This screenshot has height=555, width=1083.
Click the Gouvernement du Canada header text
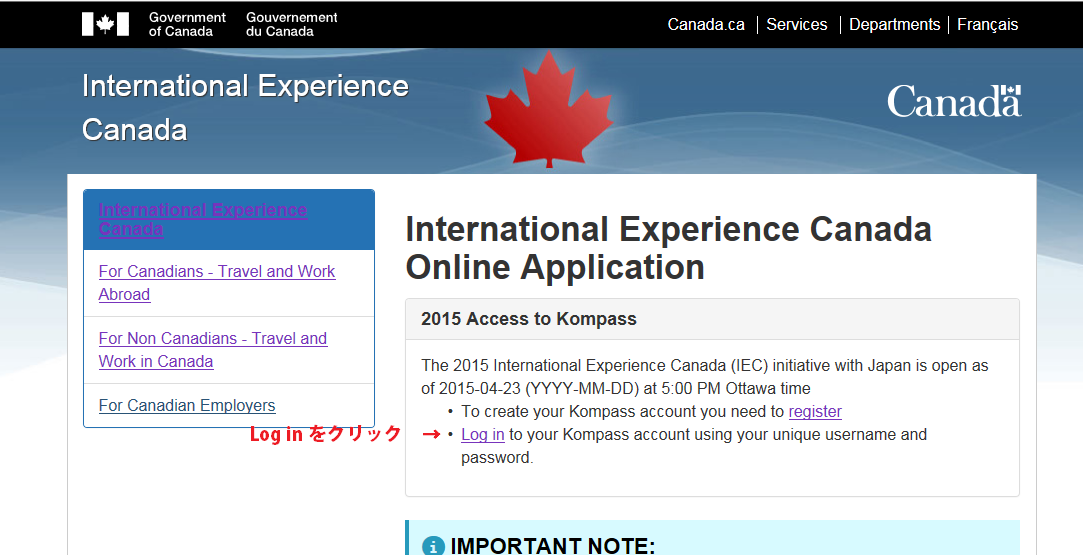tap(291, 24)
